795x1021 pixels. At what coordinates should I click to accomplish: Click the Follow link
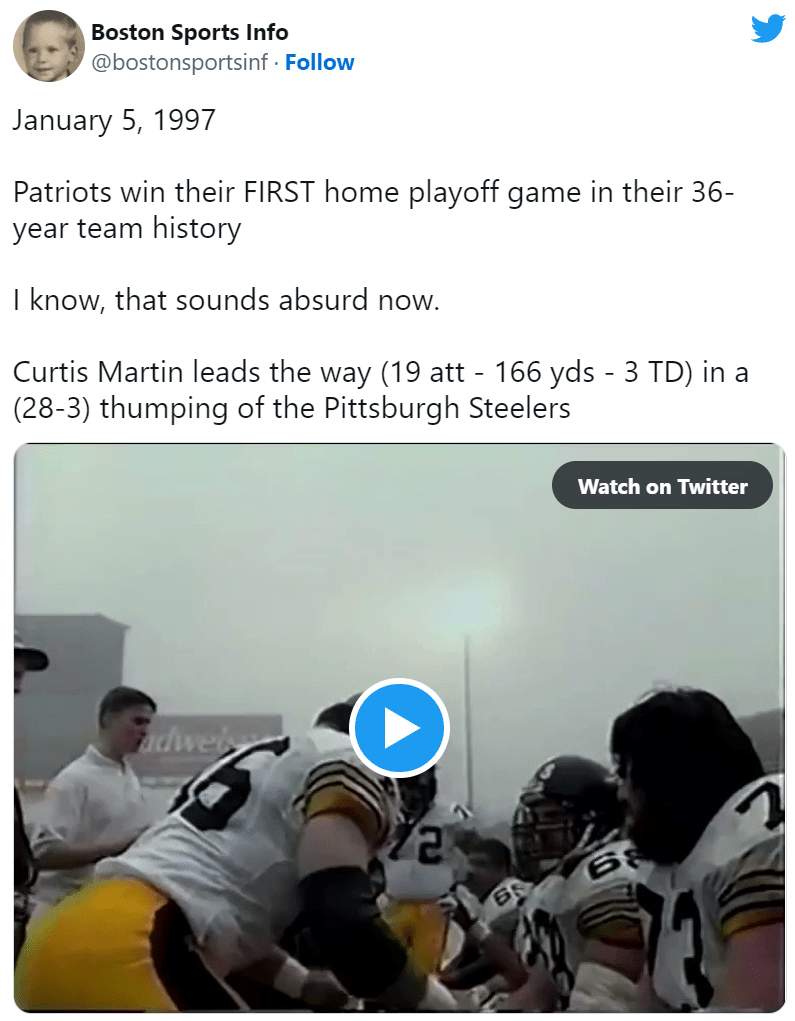point(319,62)
